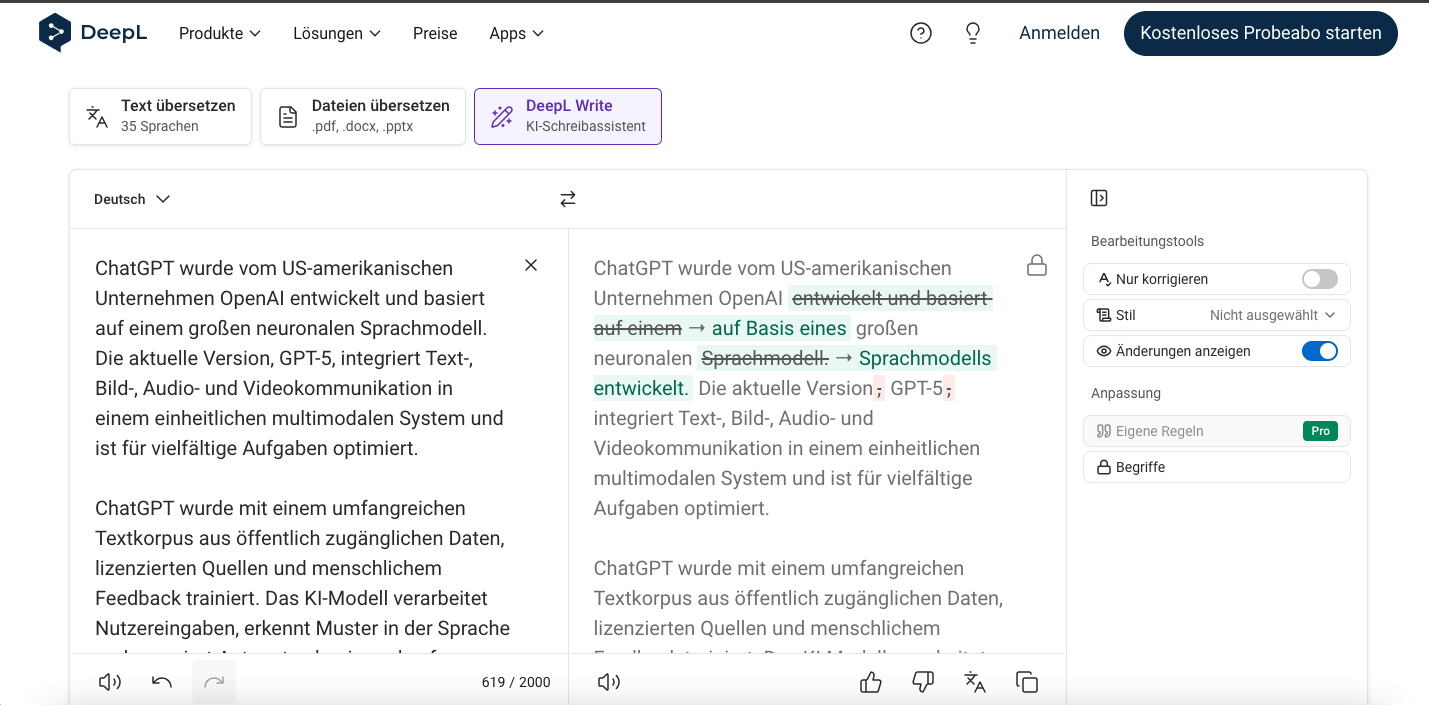Screen dimensions: 1429x705
Task: Open the Produkte menu
Action: click(219, 33)
